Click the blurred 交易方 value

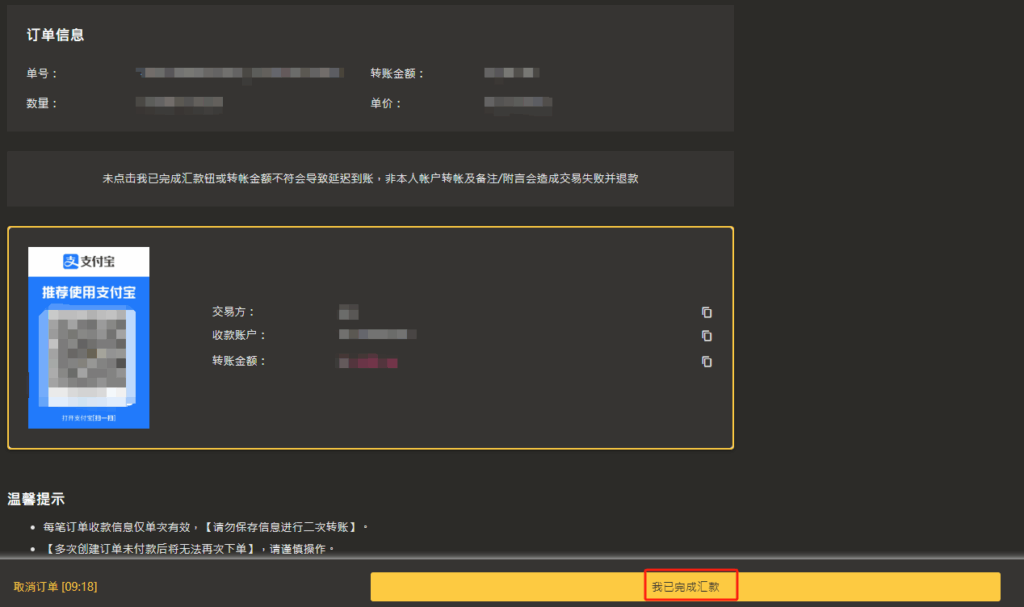pos(348,312)
